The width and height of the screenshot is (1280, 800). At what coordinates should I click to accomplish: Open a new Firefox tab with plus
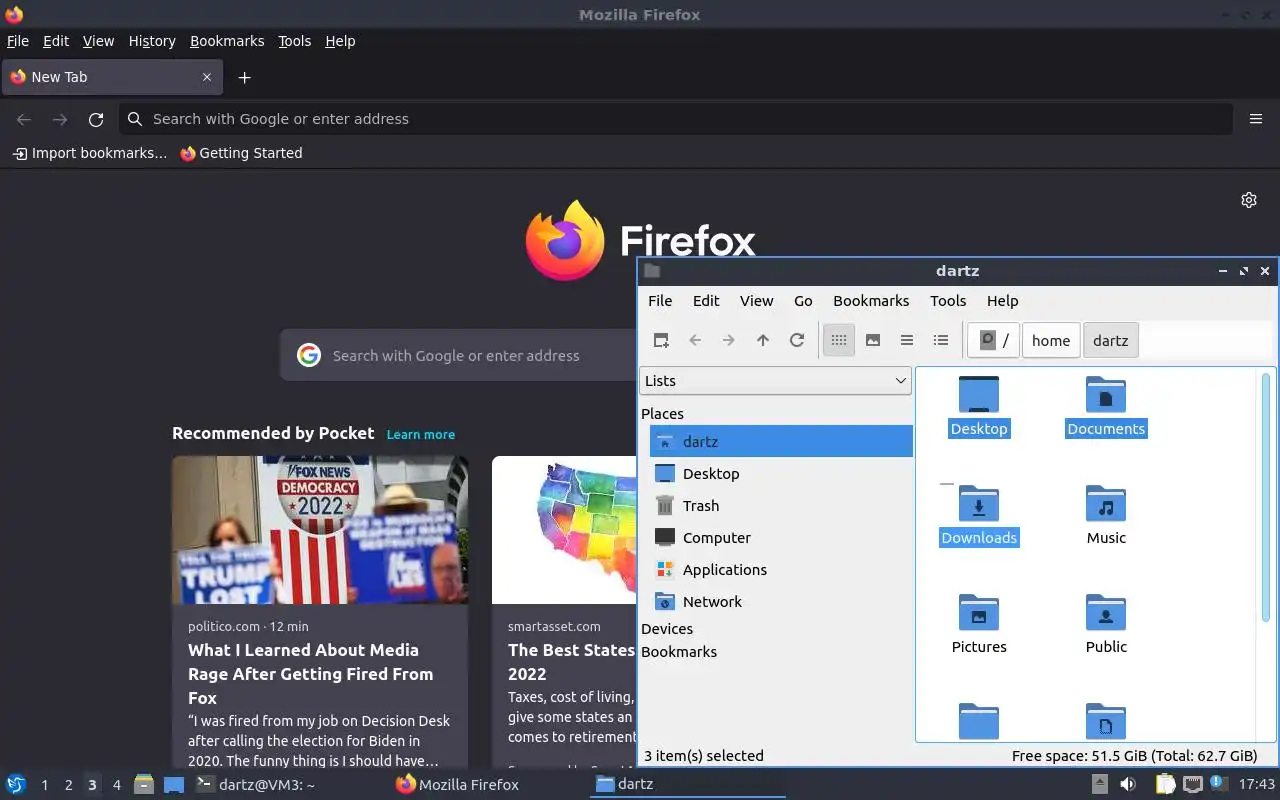tap(244, 77)
